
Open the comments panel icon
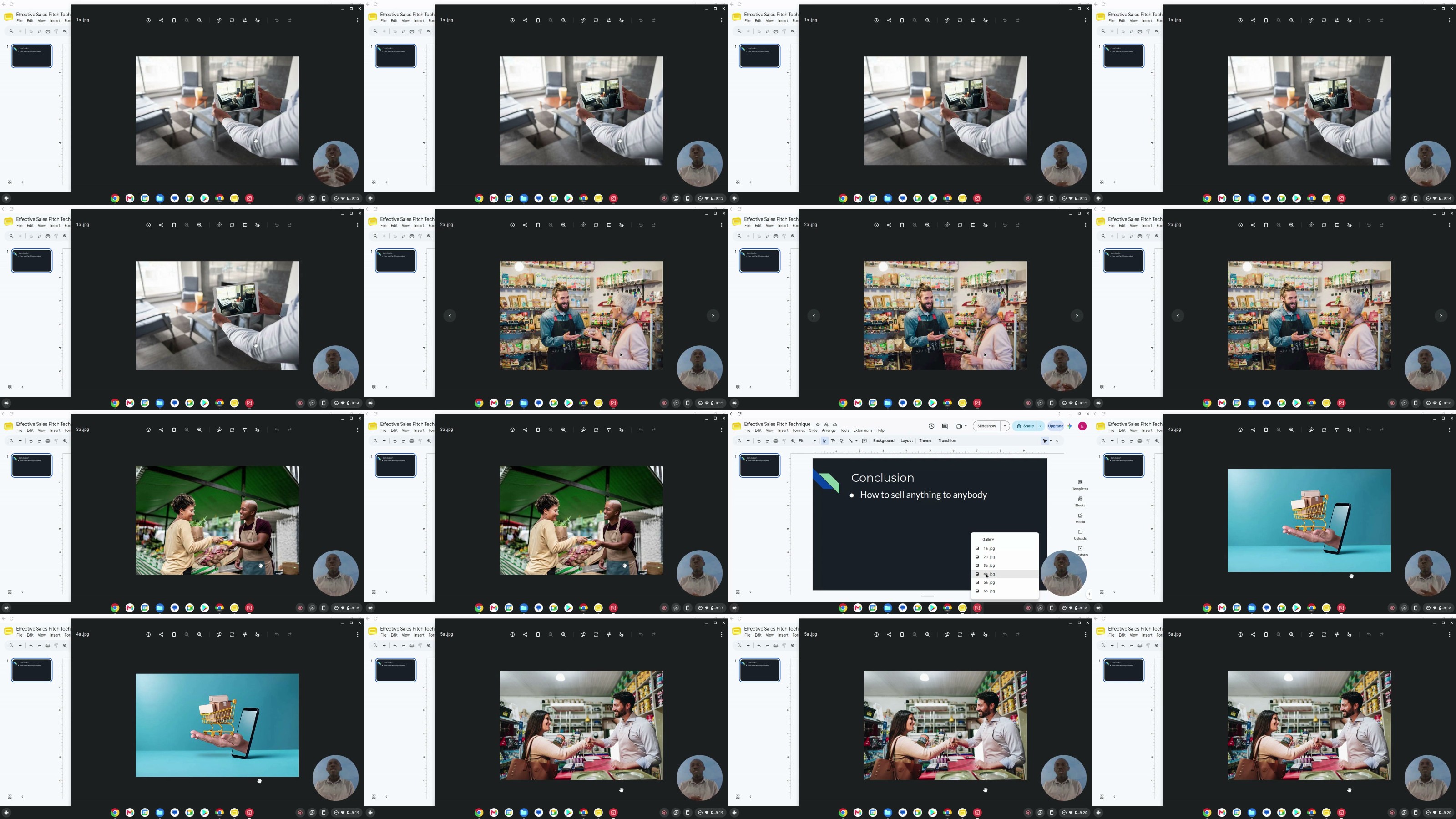(x=945, y=426)
